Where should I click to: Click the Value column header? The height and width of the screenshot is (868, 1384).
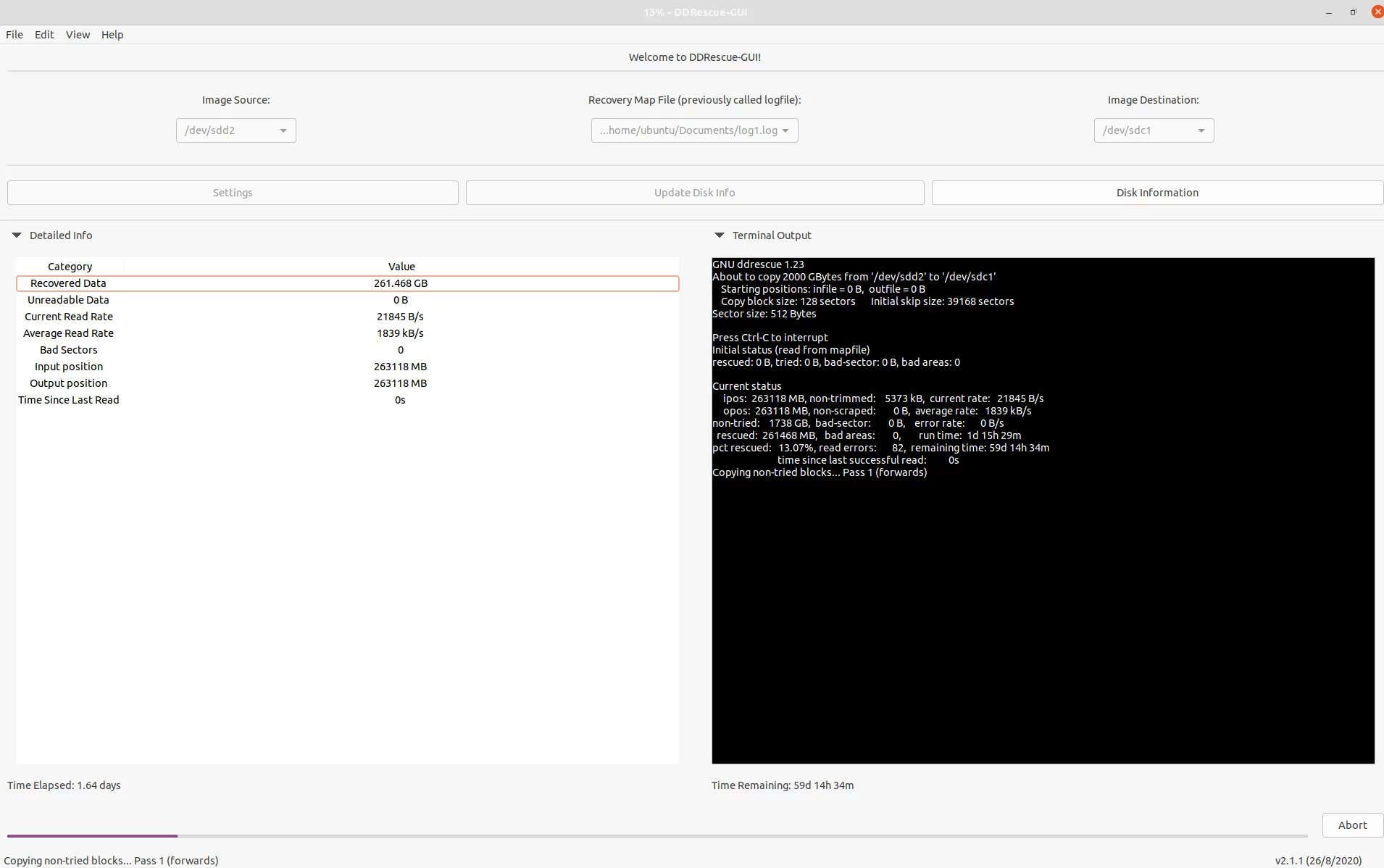(401, 267)
